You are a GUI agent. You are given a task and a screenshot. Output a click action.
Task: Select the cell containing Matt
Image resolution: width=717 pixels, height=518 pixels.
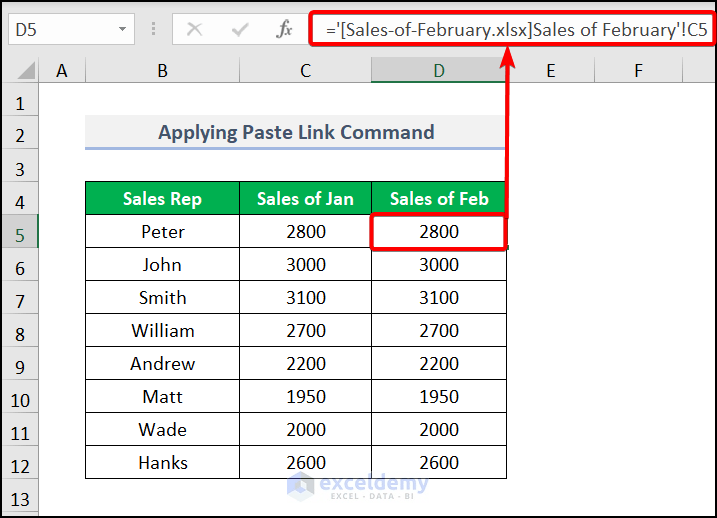tap(162, 396)
